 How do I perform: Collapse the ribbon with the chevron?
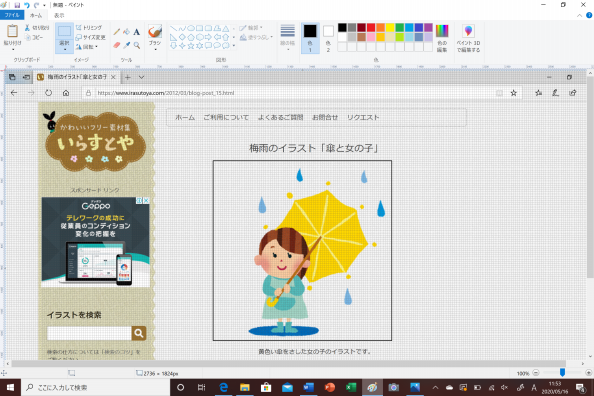579,16
